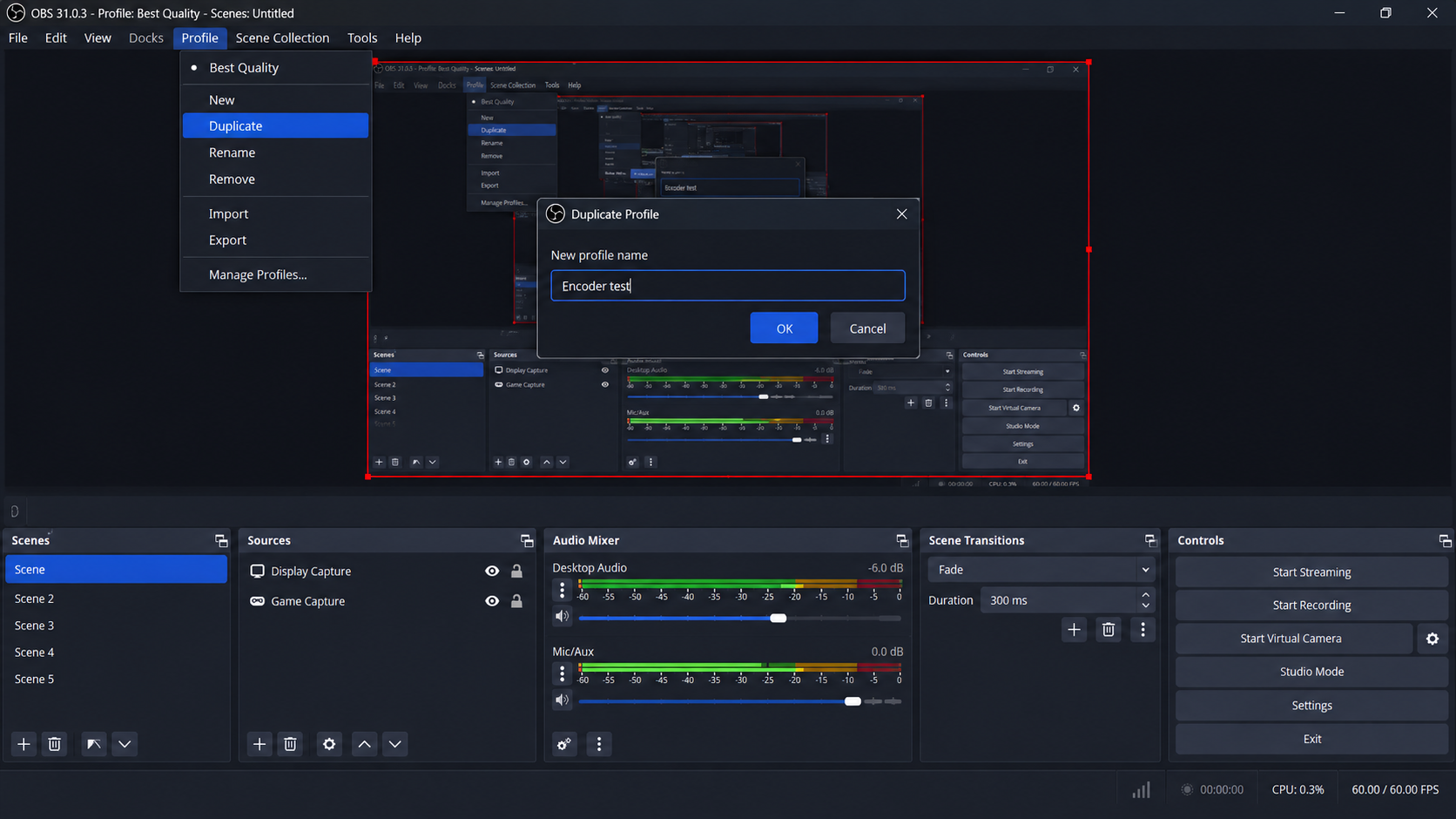Screen dimensions: 1456x819
Task: Mute Mic/Aux speaker icon
Action: [x=563, y=701]
